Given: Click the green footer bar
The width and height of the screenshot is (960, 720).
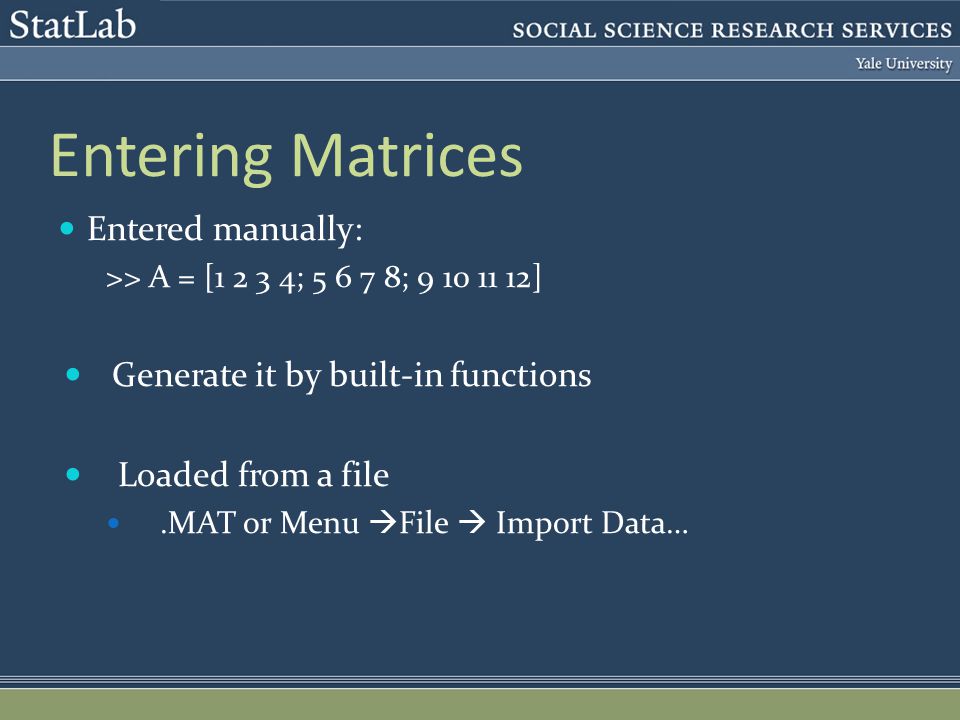Looking at the screenshot, I should pos(480,705).
